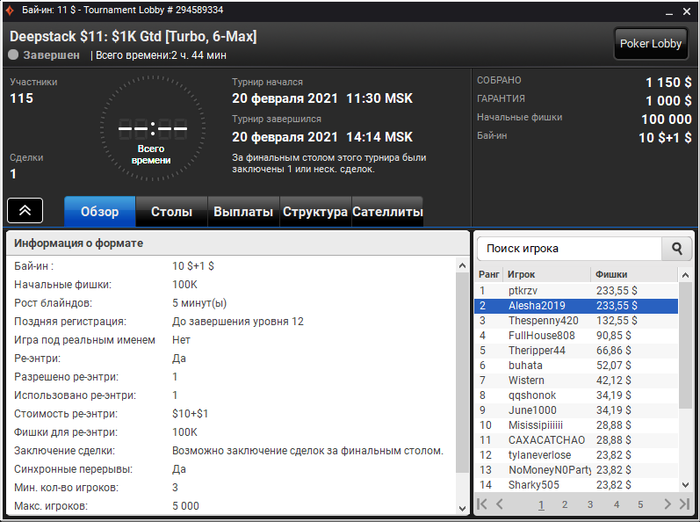The height and width of the screenshot is (522, 700).
Task: Click the Рост блайндов row
Action: tap(231, 303)
